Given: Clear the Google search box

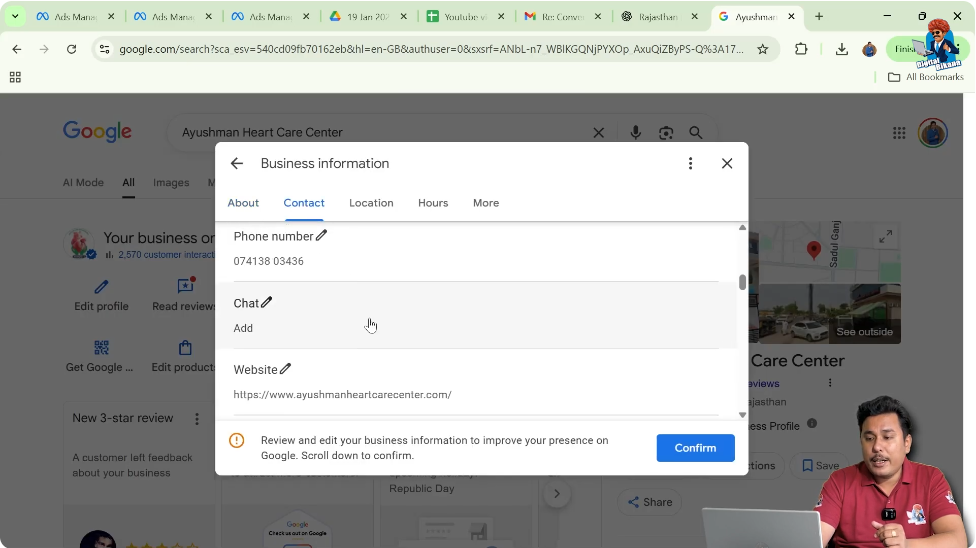Looking at the screenshot, I should pos(598,133).
